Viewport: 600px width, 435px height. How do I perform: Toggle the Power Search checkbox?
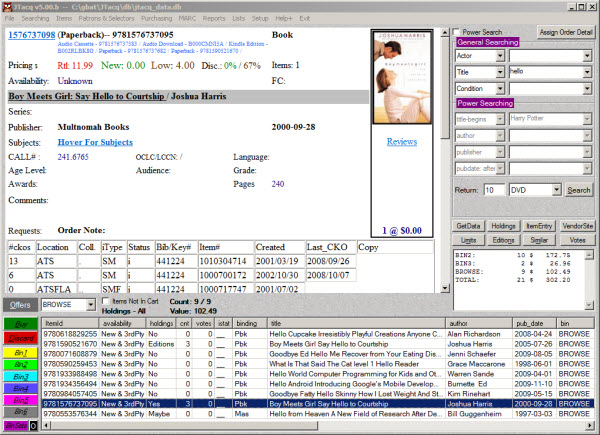457,32
